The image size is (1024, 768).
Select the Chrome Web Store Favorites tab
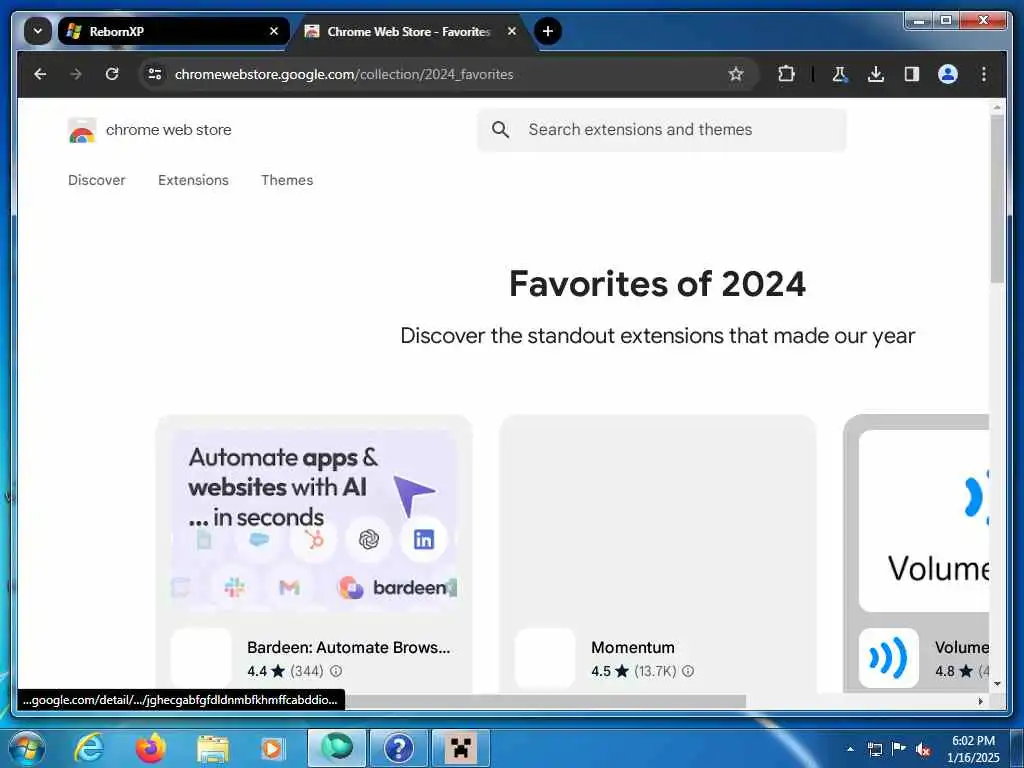click(408, 31)
